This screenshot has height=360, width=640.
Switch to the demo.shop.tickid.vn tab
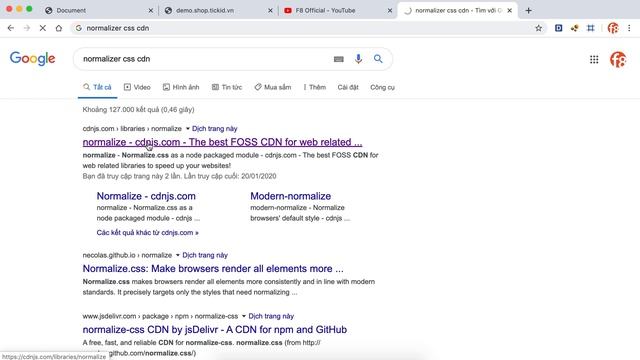click(x=217, y=11)
